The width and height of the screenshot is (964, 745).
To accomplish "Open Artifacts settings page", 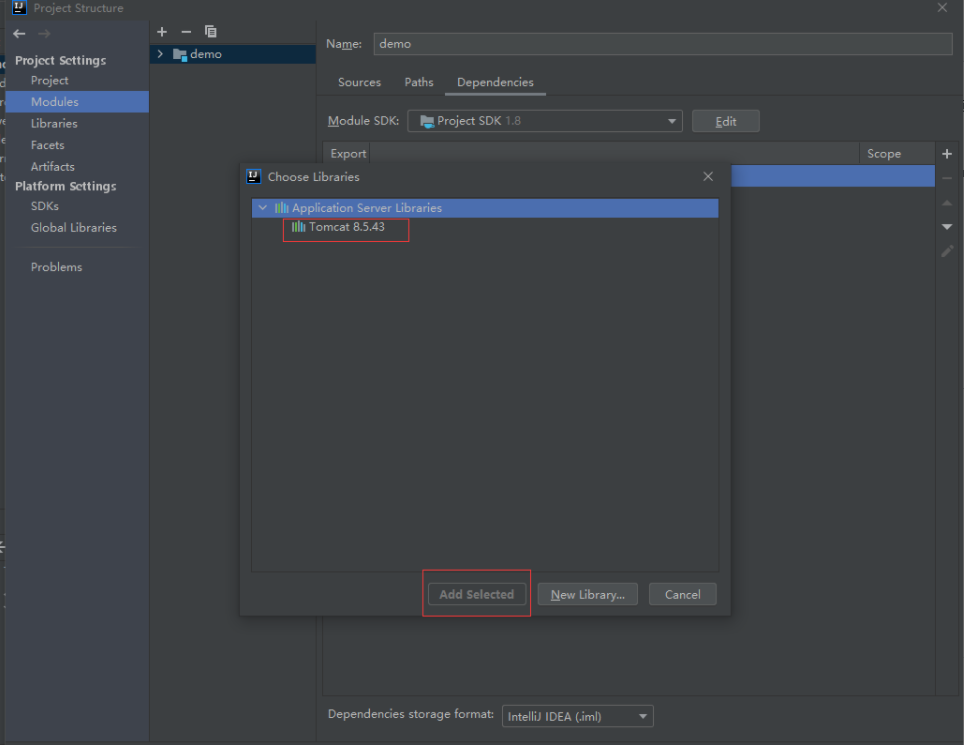I will tap(53, 167).
